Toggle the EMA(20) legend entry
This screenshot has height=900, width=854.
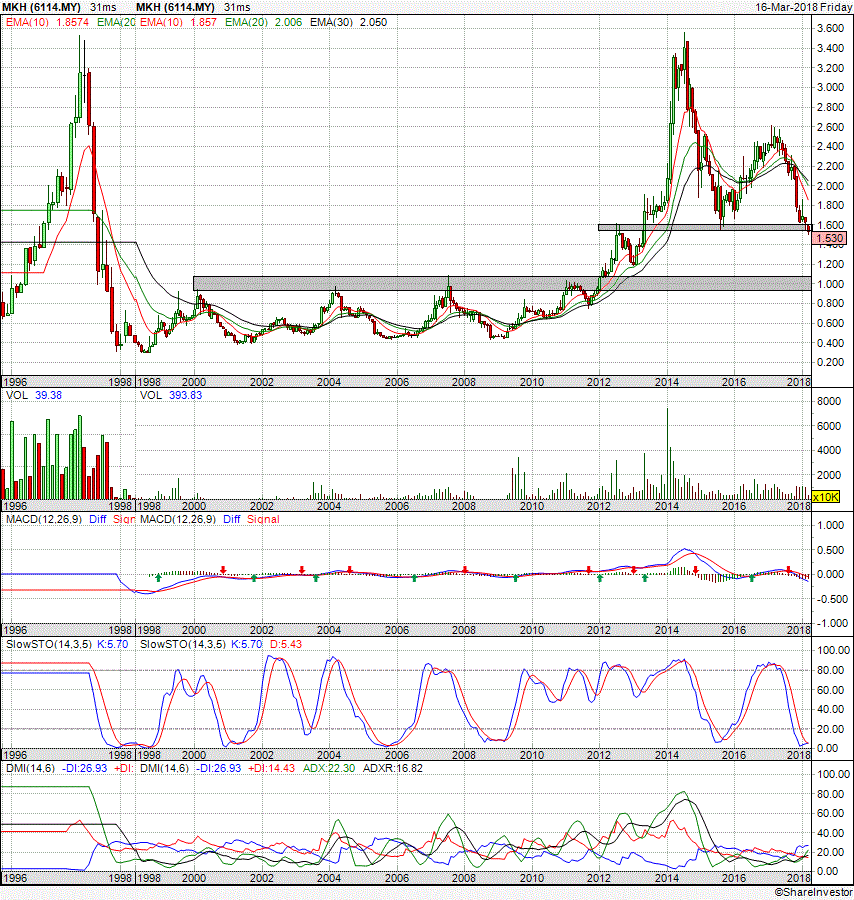[247, 21]
